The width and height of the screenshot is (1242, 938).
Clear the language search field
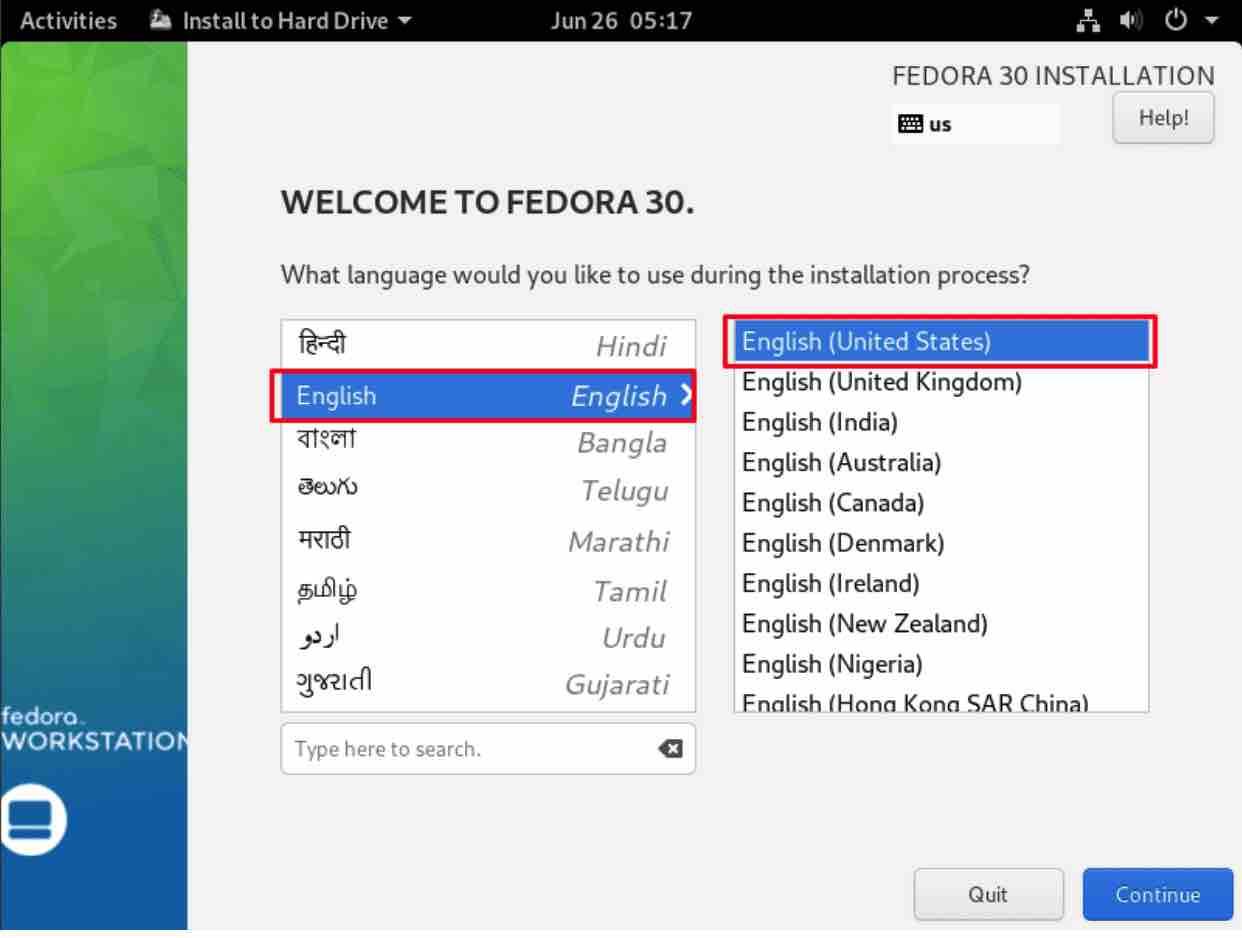tap(671, 749)
